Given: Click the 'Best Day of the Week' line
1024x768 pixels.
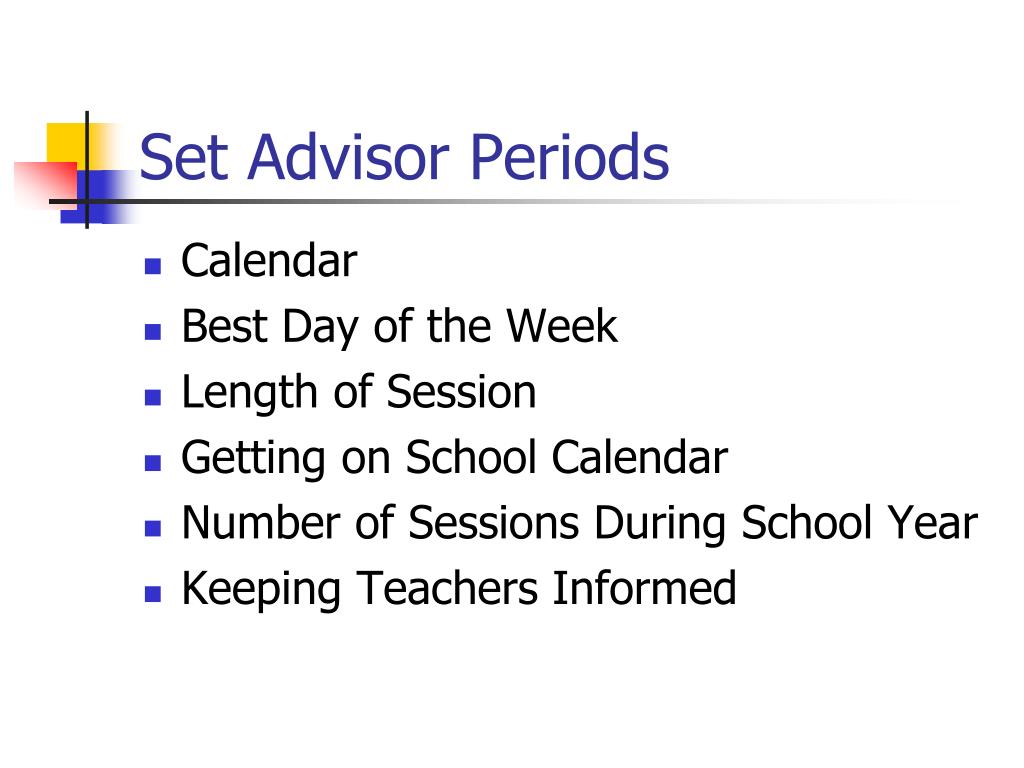Looking at the screenshot, I should pyautogui.click(x=399, y=326).
